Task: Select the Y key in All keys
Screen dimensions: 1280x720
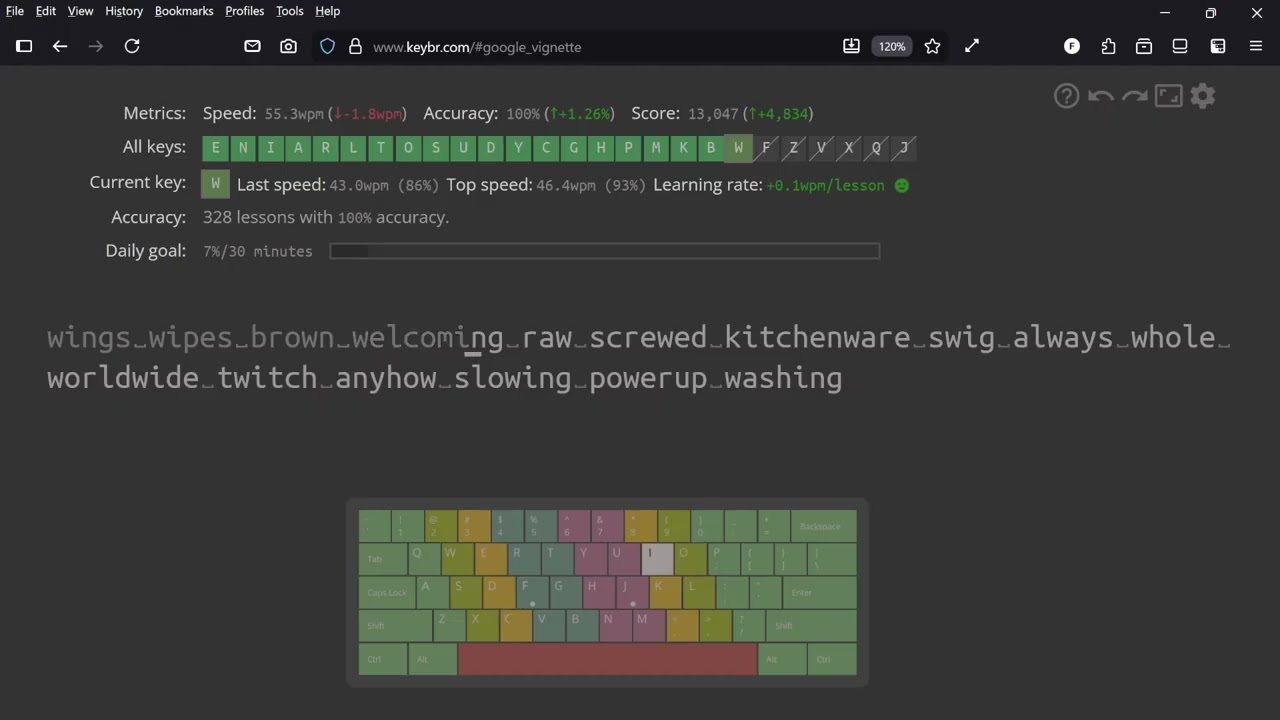Action: [x=518, y=148]
